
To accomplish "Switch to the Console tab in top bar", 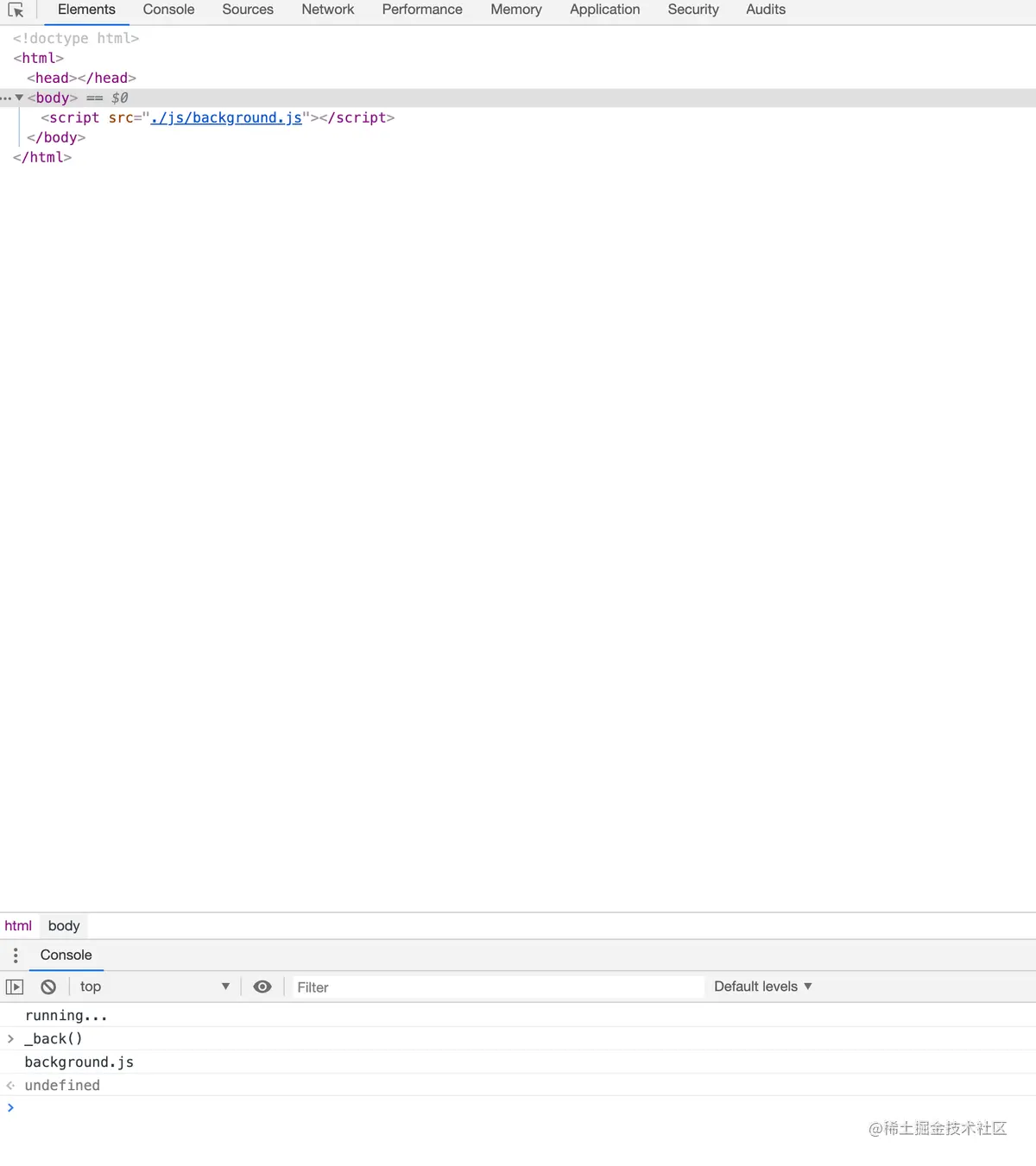I will tap(168, 9).
